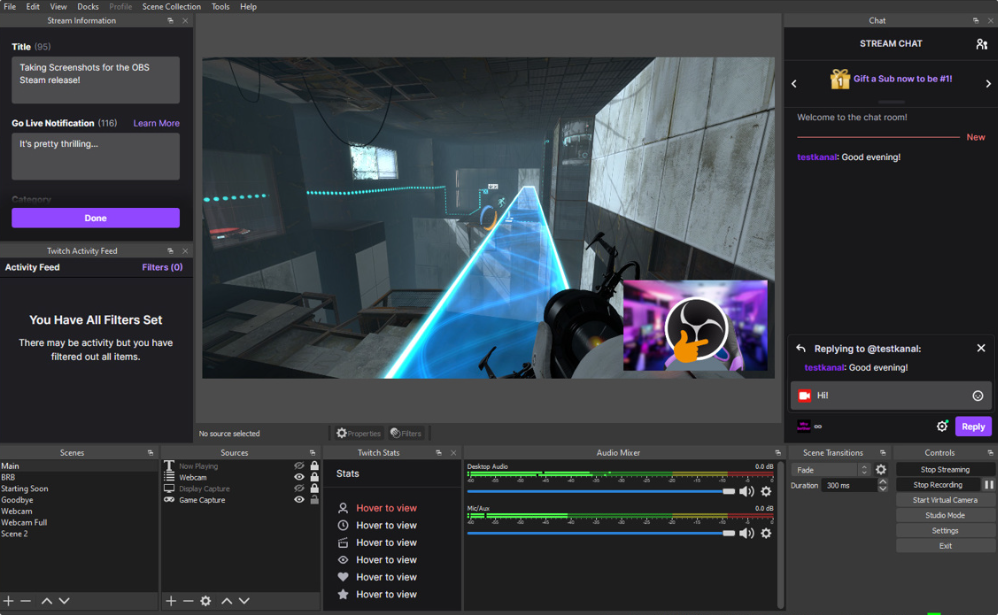Show next chat banner with right arrow
The height and width of the screenshot is (615, 998).
988,83
